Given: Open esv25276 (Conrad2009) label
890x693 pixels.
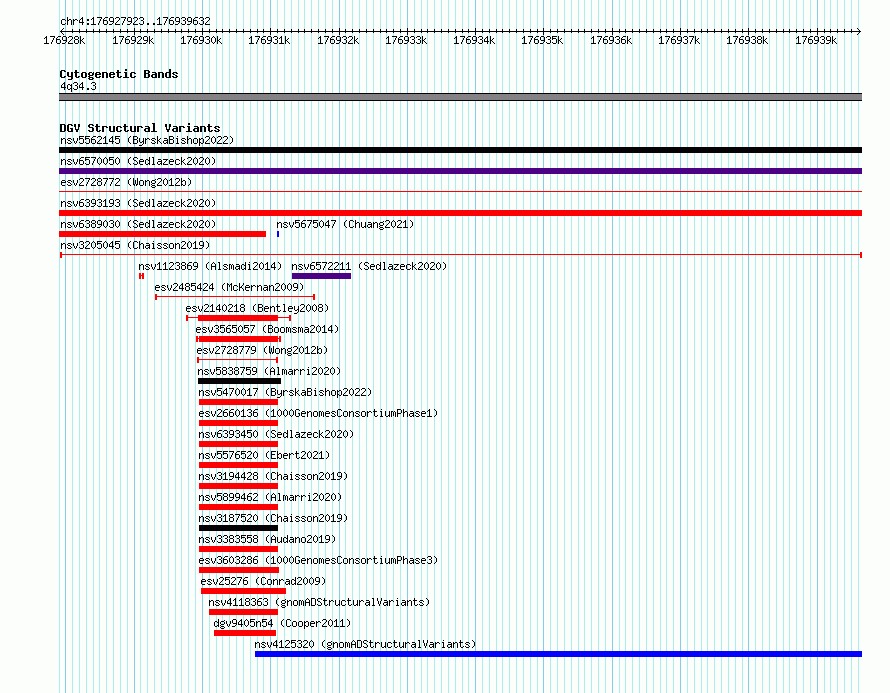Looking at the screenshot, I should pos(263,581).
